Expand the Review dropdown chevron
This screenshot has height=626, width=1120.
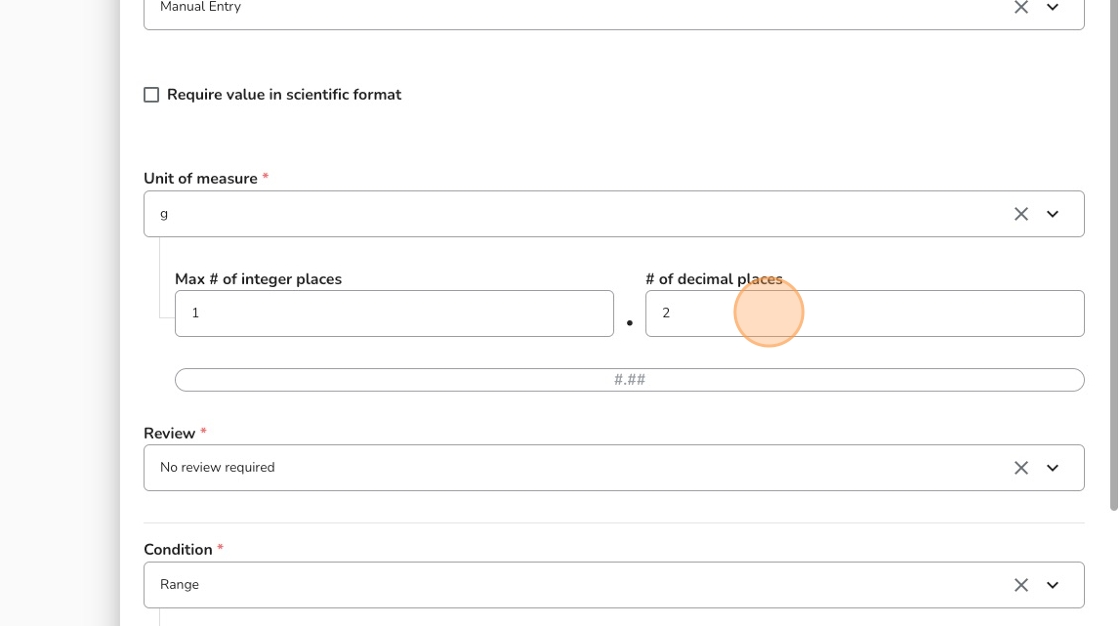pyautogui.click(x=1052, y=468)
